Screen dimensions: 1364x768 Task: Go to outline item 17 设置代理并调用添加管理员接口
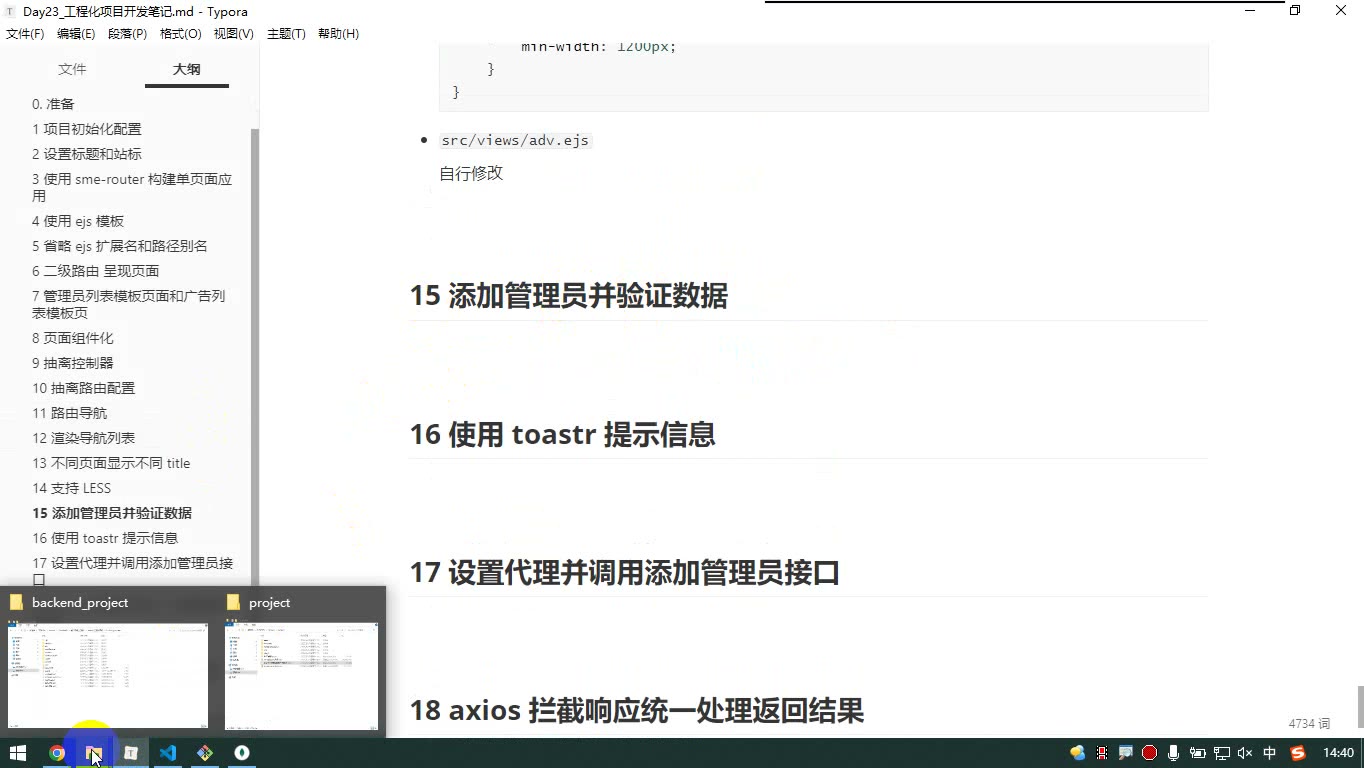(132, 571)
